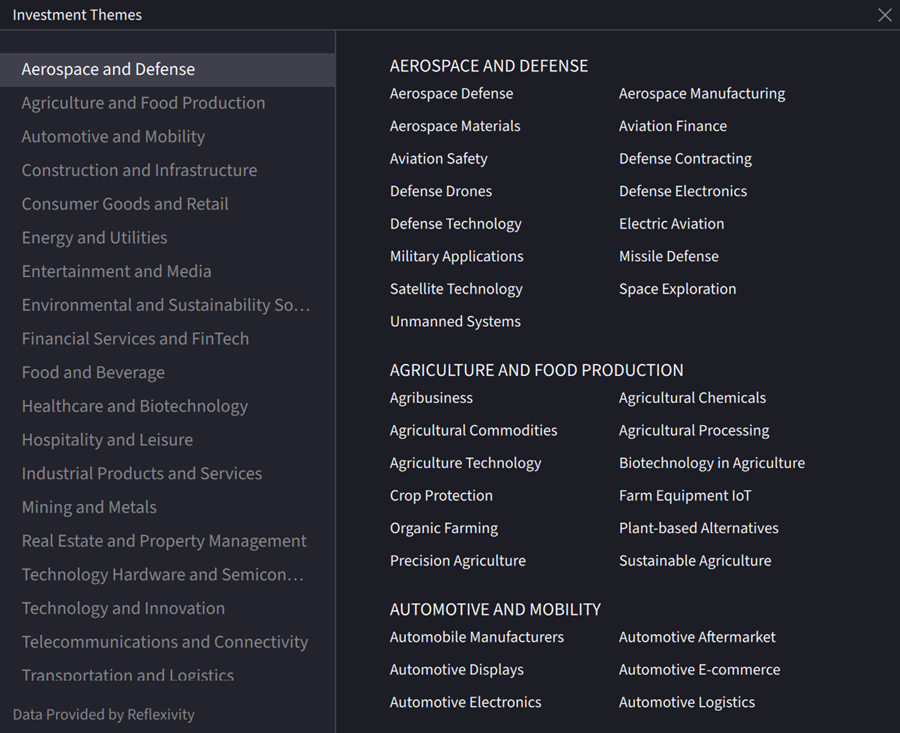Select the Electric Aviation theme
Image resolution: width=900 pixels, height=733 pixels.
coord(671,224)
